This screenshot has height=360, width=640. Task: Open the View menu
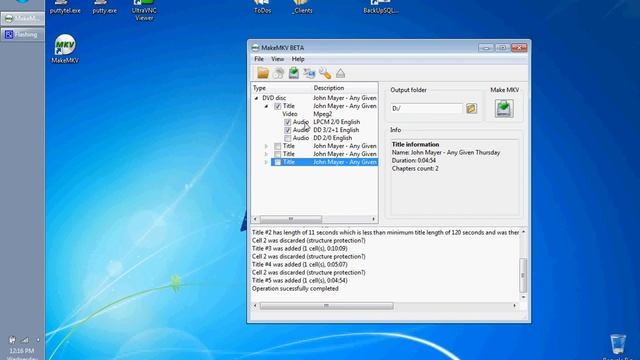click(x=278, y=59)
